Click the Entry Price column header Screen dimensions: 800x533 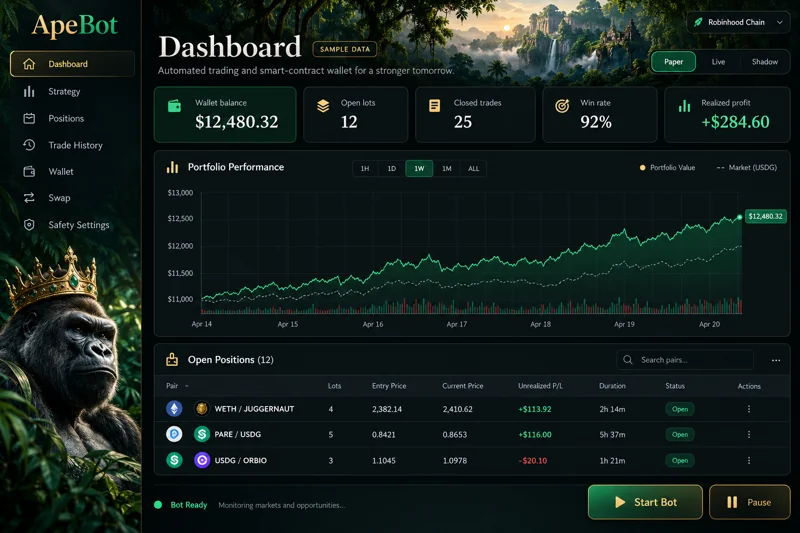(x=389, y=386)
